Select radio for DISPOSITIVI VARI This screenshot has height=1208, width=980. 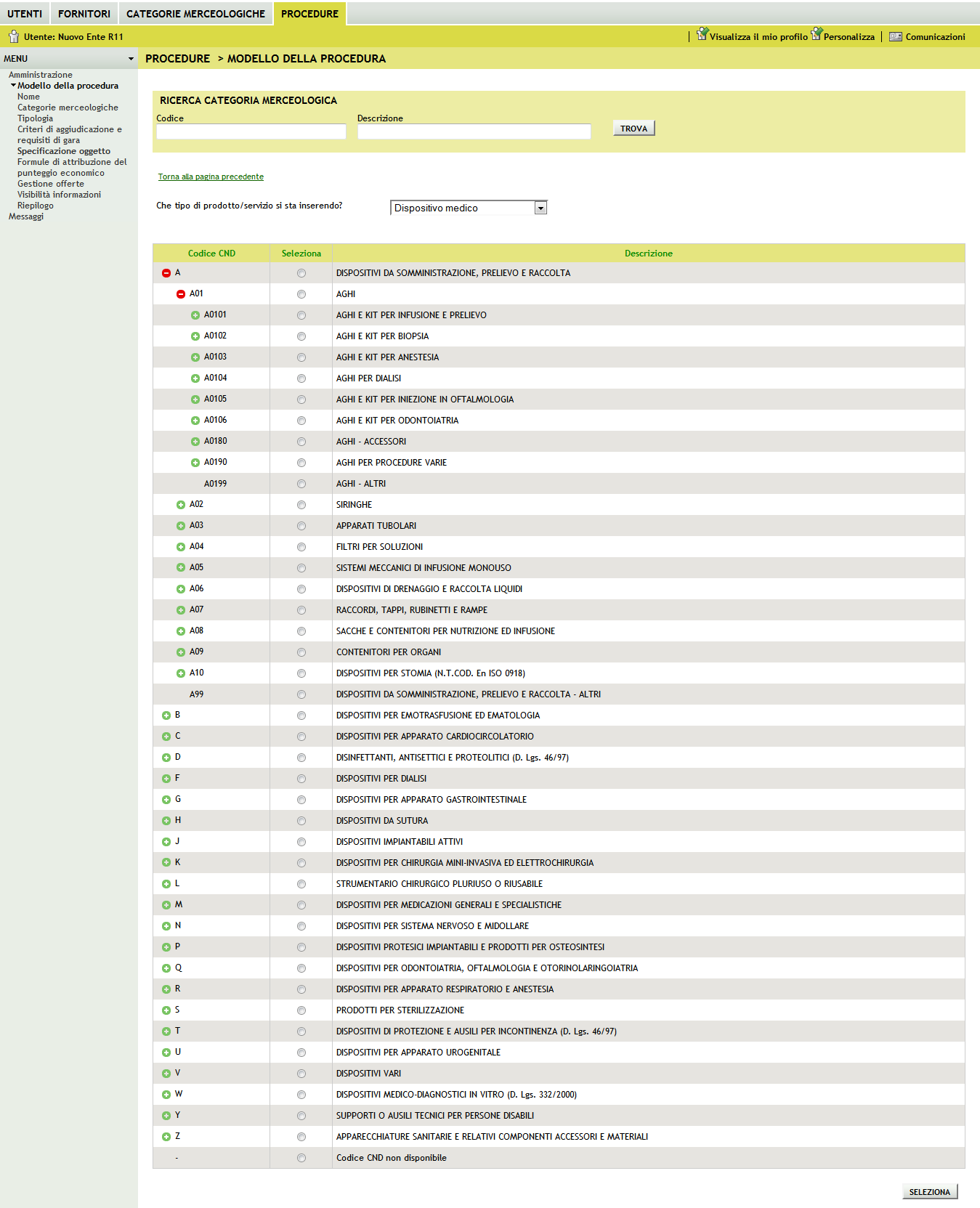[x=301, y=1074]
